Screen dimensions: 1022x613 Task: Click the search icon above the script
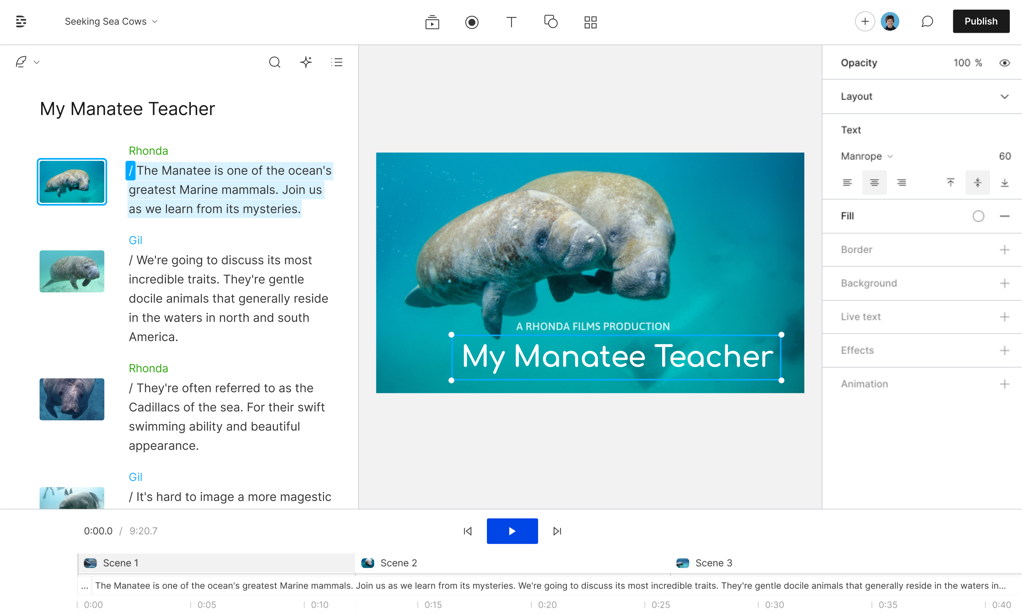pyautogui.click(x=274, y=61)
